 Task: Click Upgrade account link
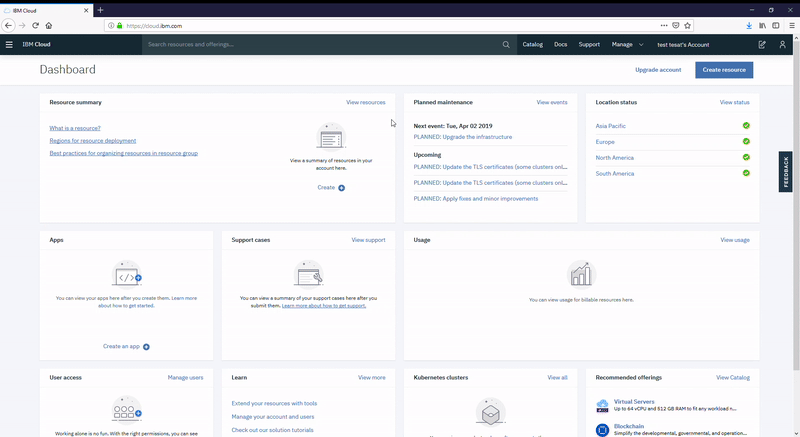658,70
